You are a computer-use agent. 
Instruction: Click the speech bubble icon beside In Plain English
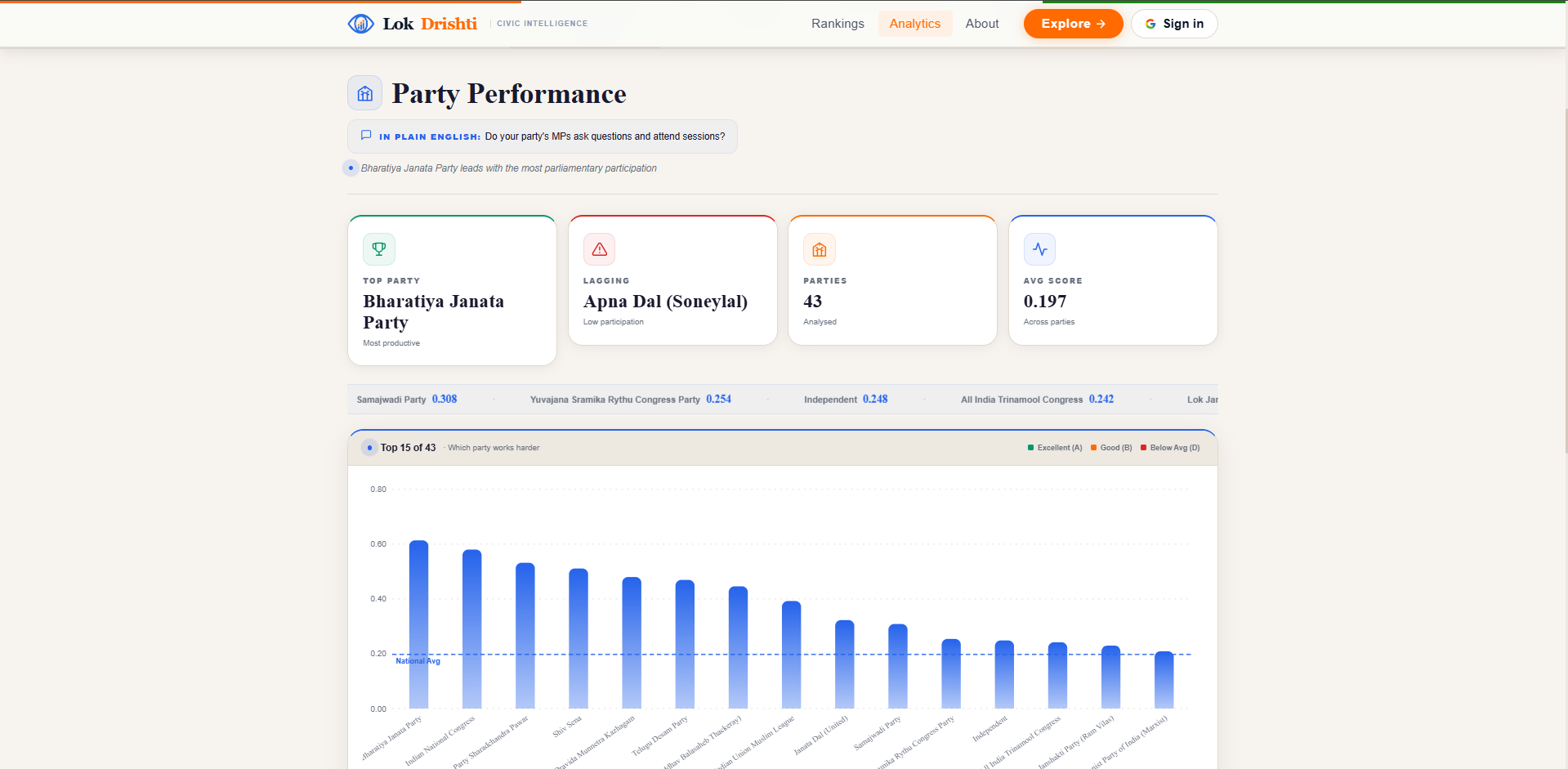point(365,135)
